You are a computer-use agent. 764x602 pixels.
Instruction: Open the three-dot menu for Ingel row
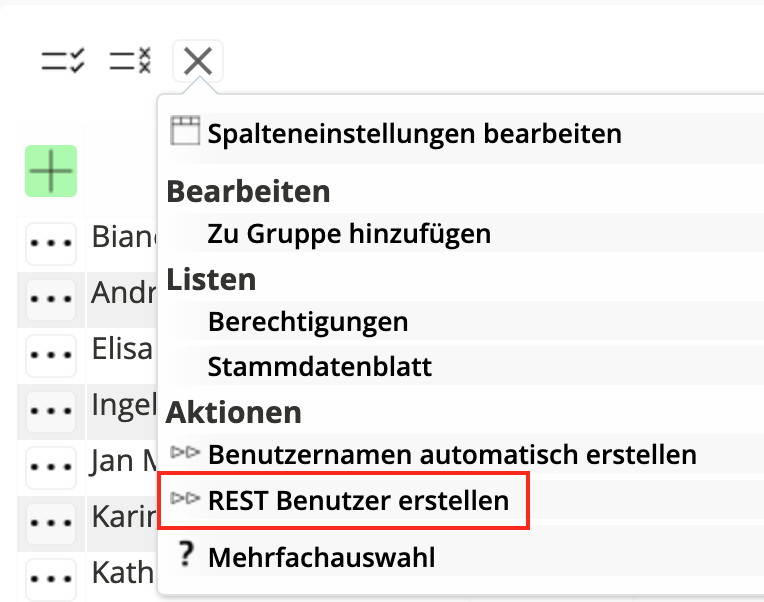point(51,410)
